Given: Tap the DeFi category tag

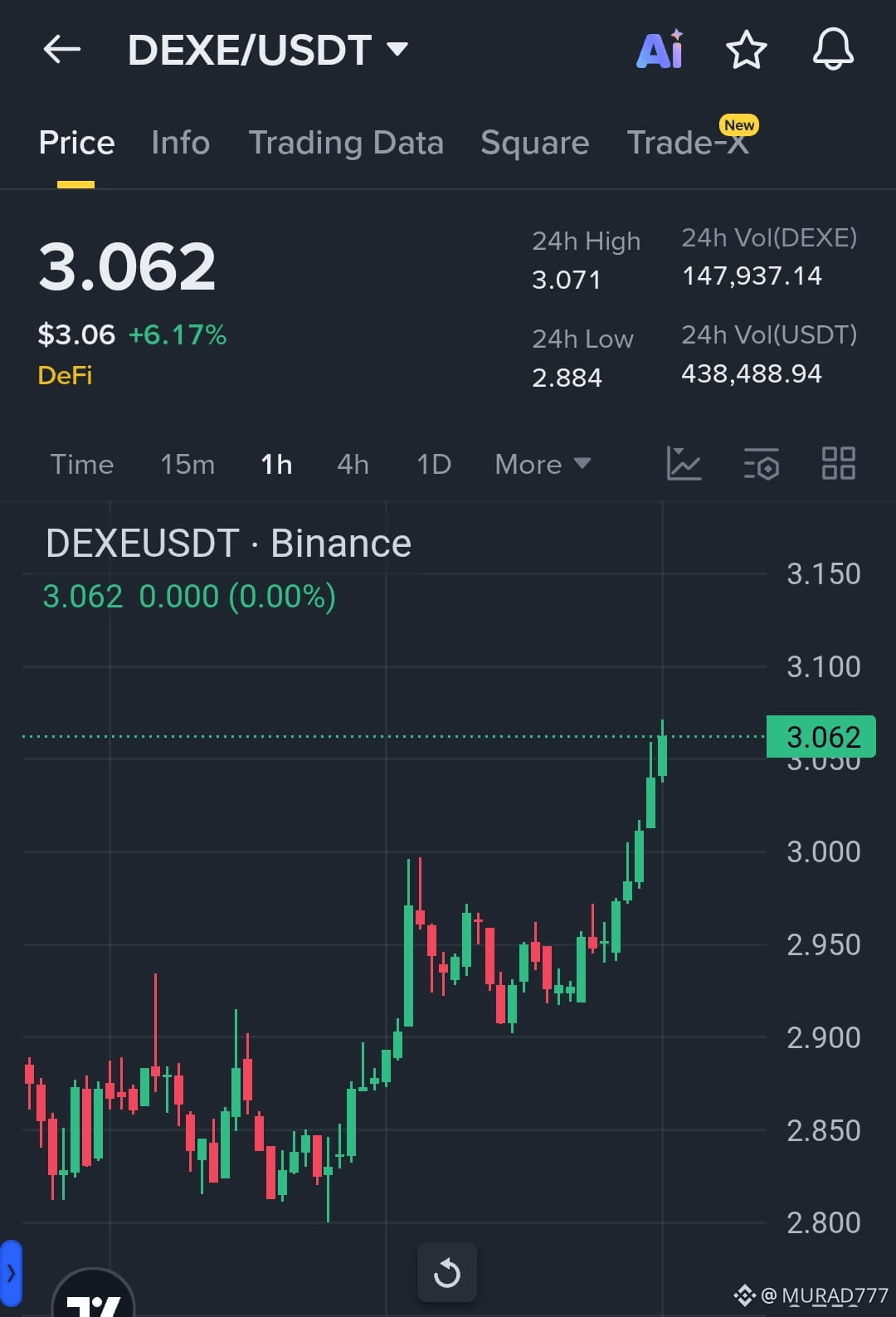Looking at the screenshot, I should click(65, 375).
